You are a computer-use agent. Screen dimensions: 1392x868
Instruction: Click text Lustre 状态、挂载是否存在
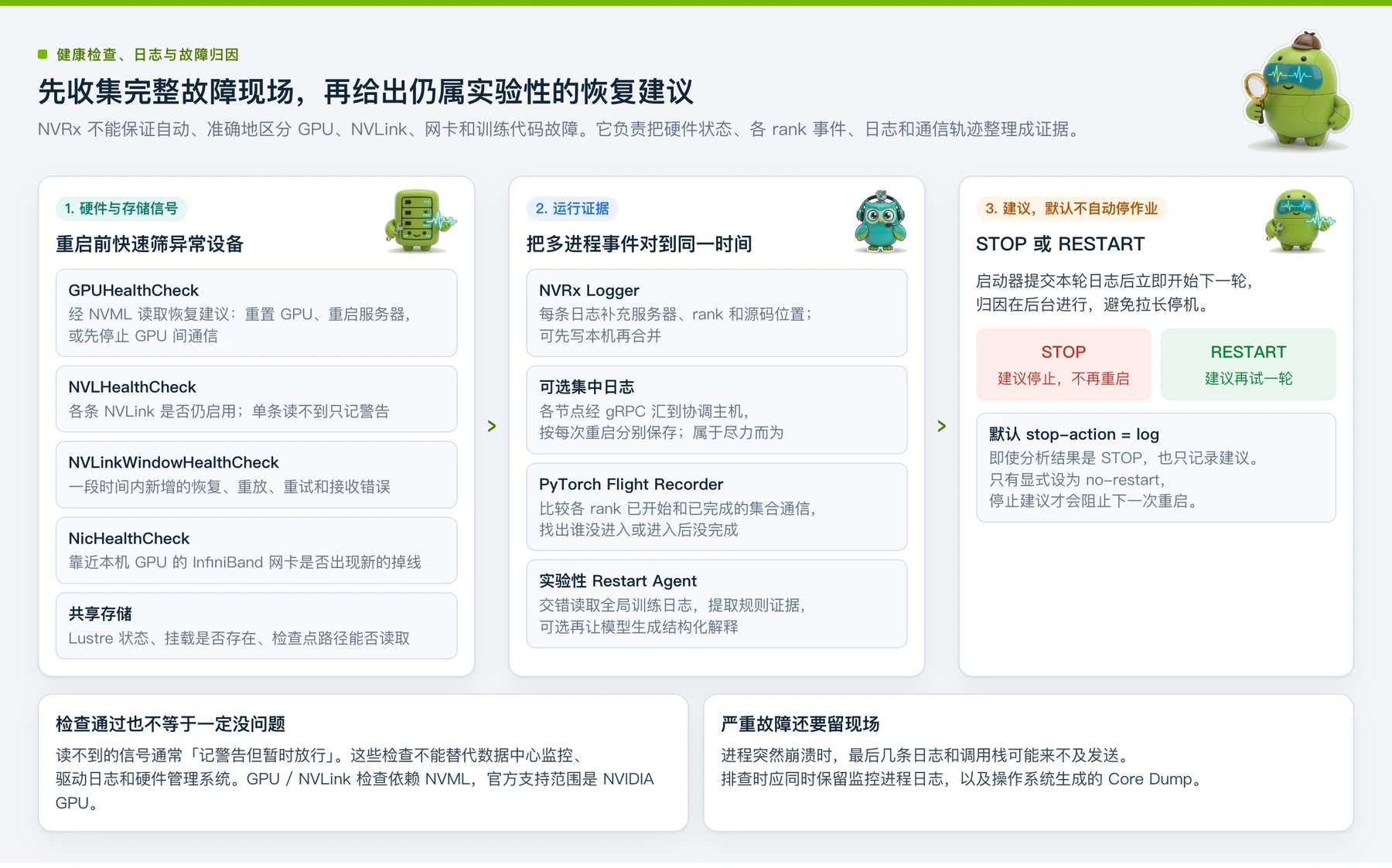(239, 638)
